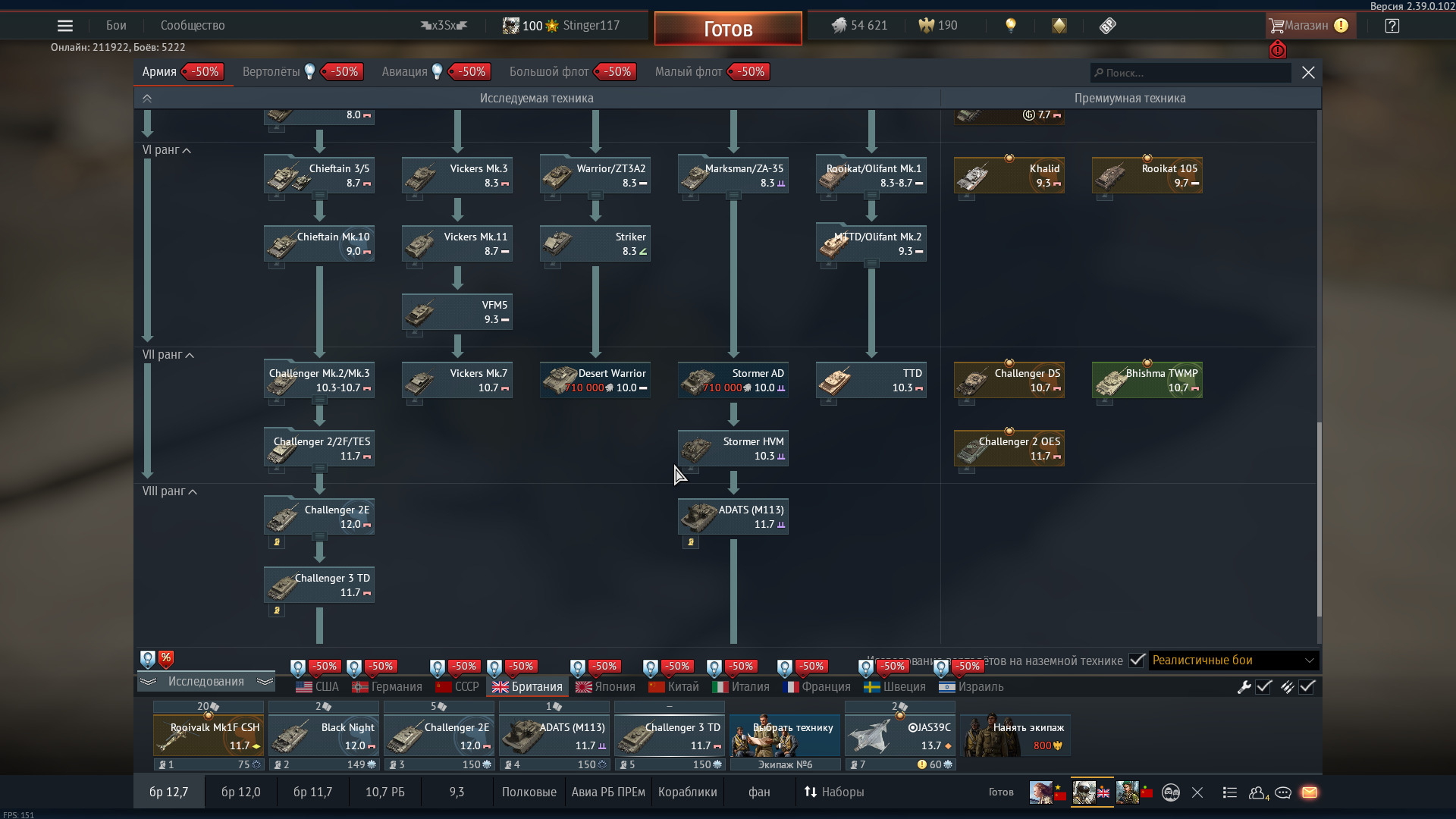Click the crew badge under ADATS (M113) in the tree
This screenshot has width=1456, height=819.
(x=691, y=542)
